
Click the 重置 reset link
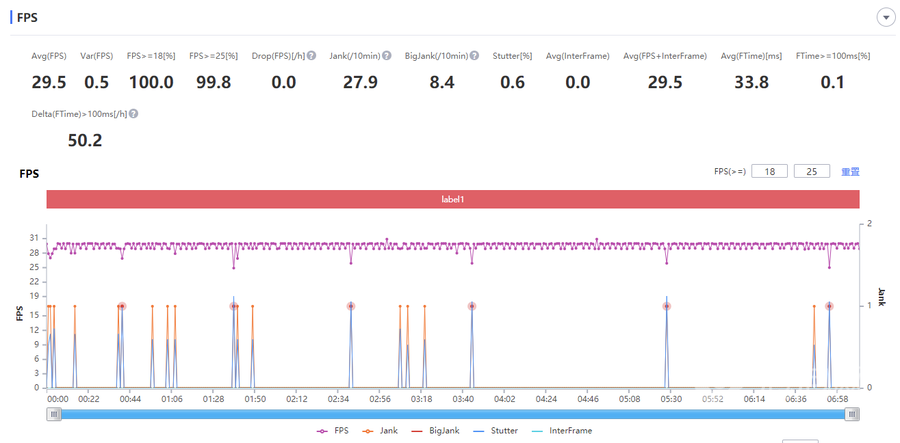coord(850,171)
